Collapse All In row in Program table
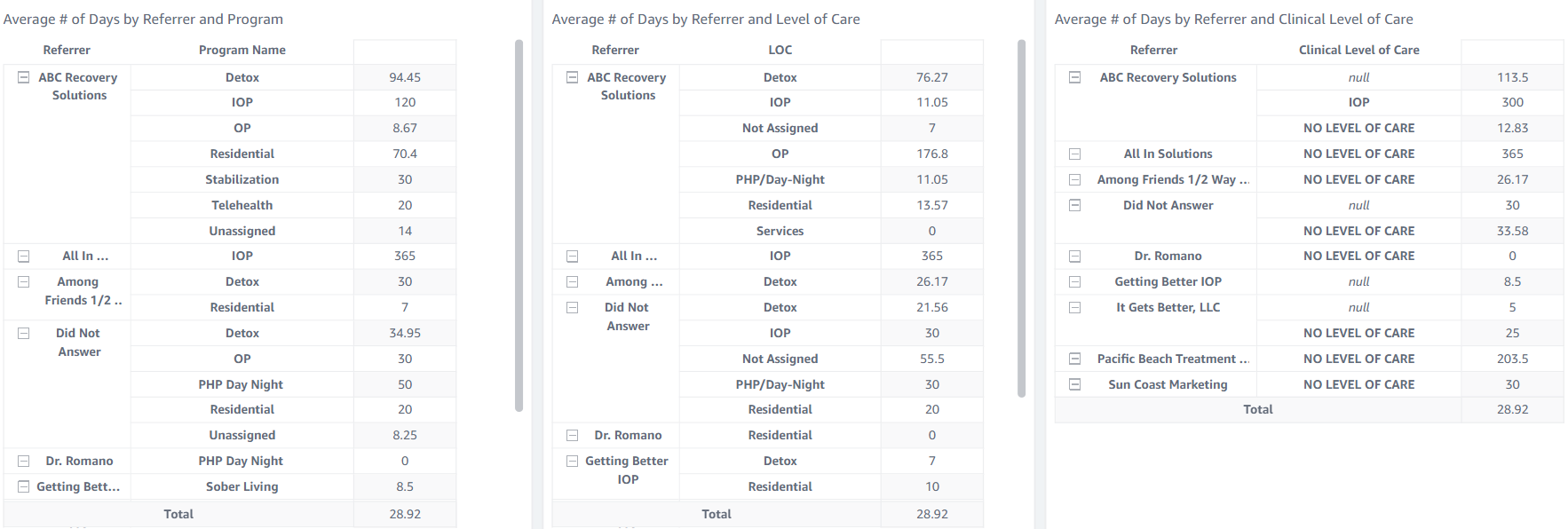The image size is (1568, 529). [x=24, y=257]
